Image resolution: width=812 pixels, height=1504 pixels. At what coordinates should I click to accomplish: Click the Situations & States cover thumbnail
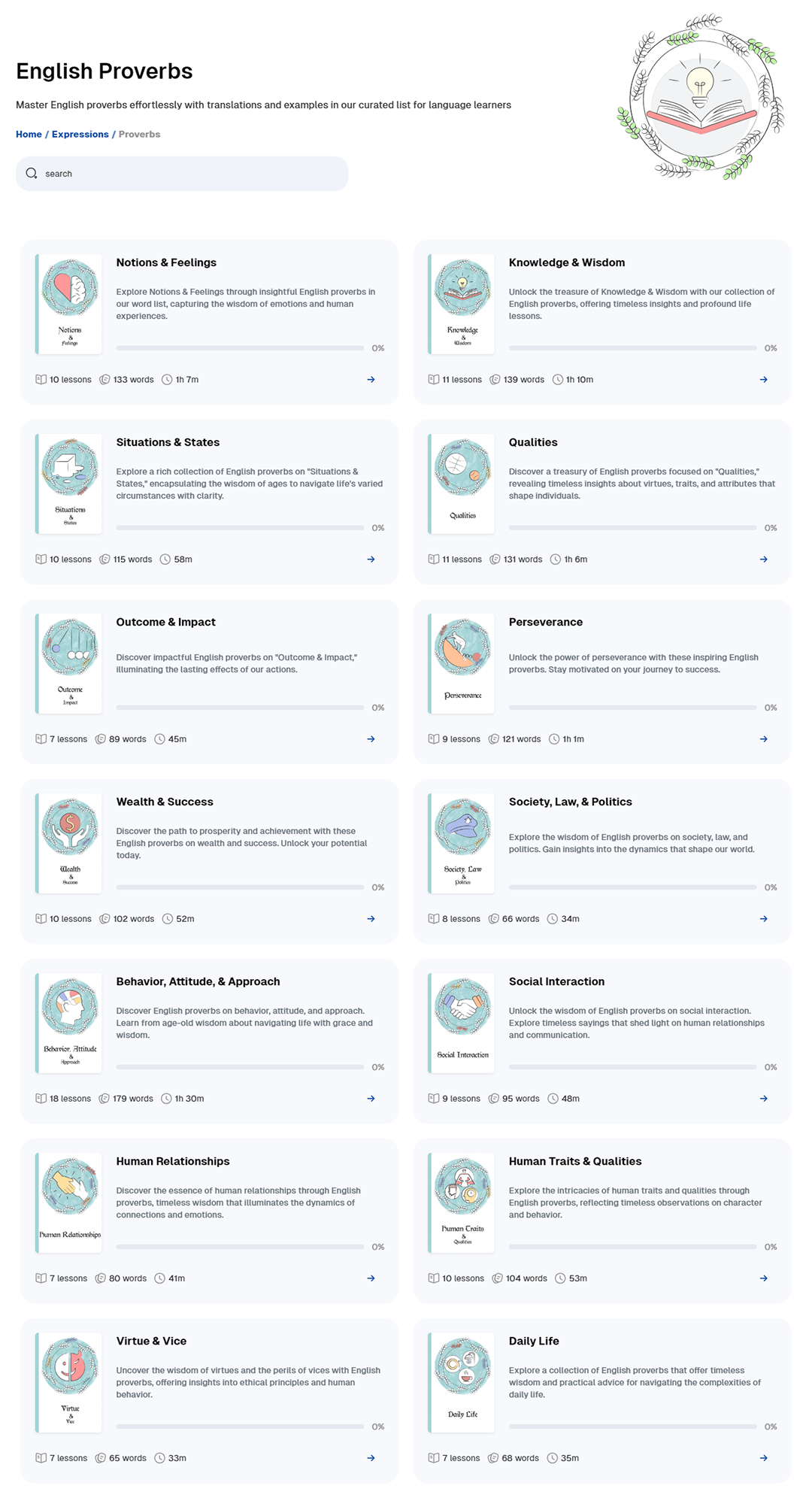(69, 484)
